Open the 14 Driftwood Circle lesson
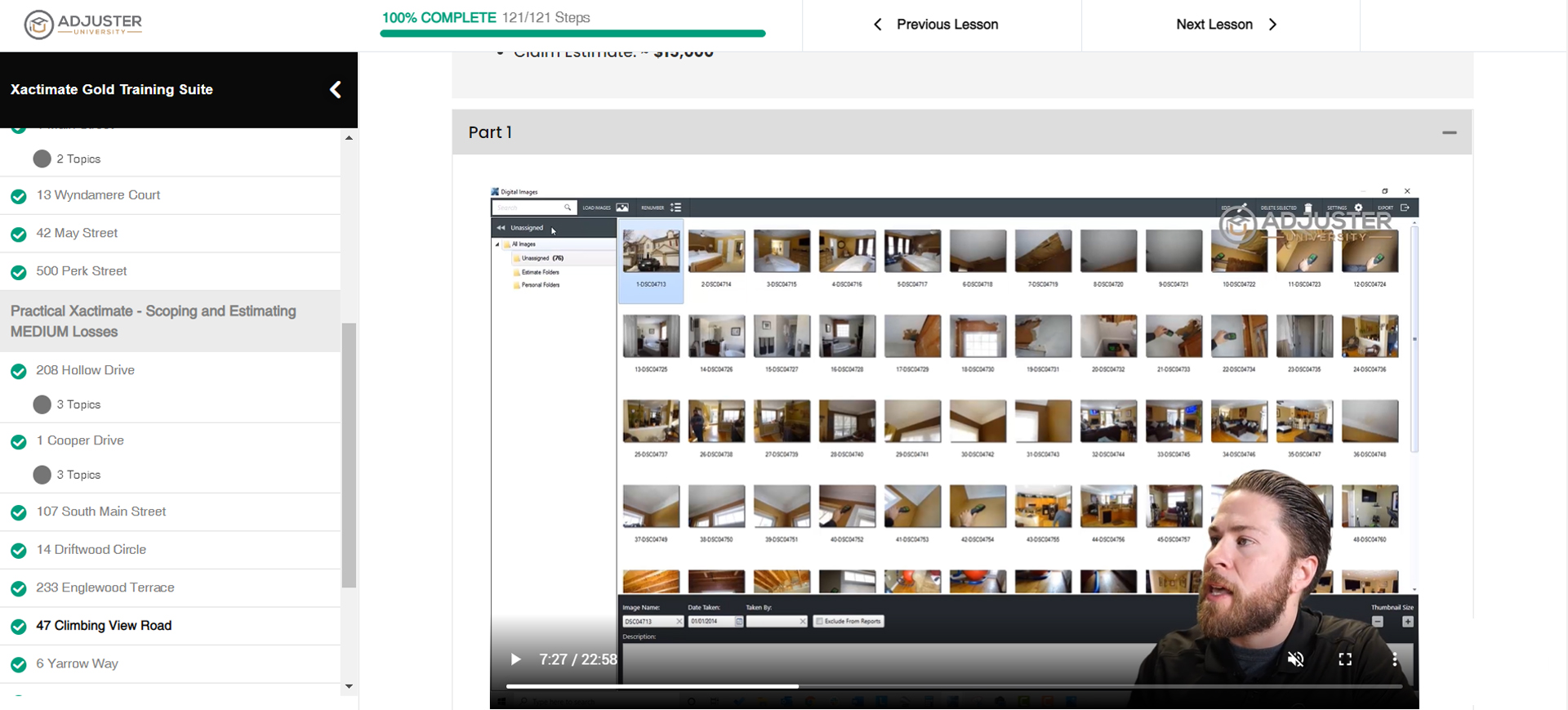 [x=91, y=550]
